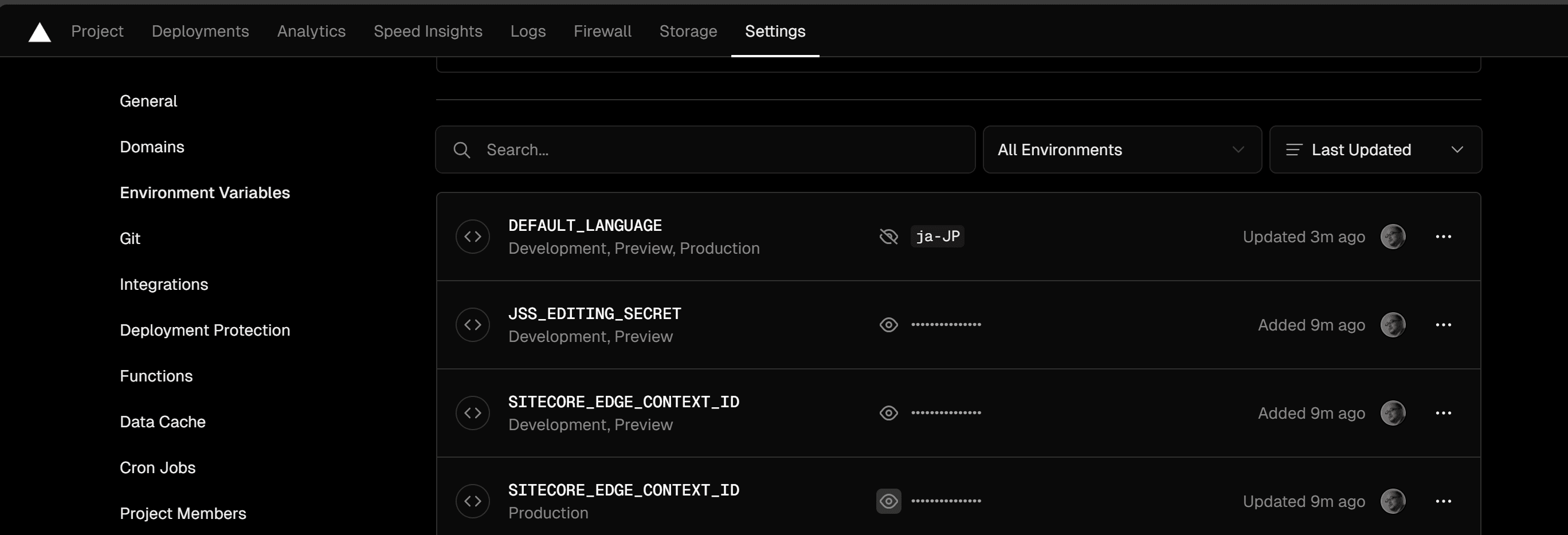Image resolution: width=1568 pixels, height=535 pixels.
Task: Expand the All Environments dropdown
Action: coord(1121,150)
